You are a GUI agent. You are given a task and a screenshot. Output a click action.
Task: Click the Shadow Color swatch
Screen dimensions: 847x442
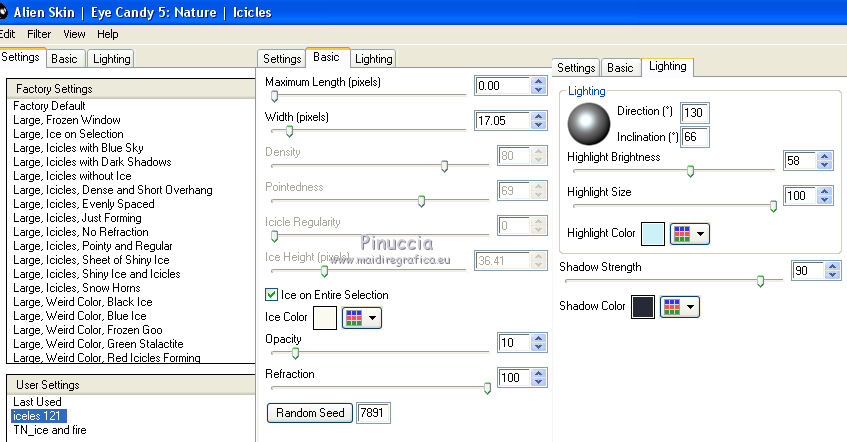pos(643,307)
